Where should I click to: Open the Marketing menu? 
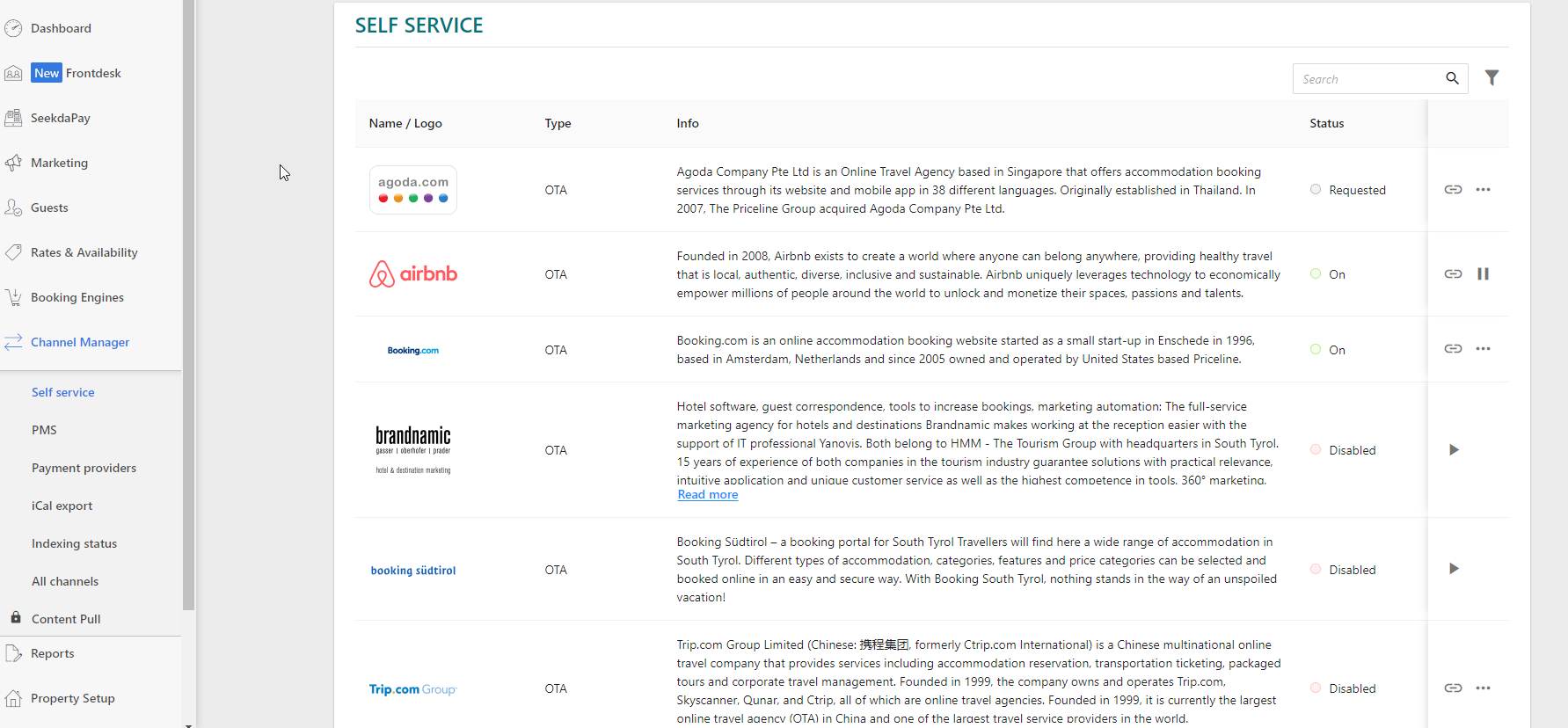point(59,163)
